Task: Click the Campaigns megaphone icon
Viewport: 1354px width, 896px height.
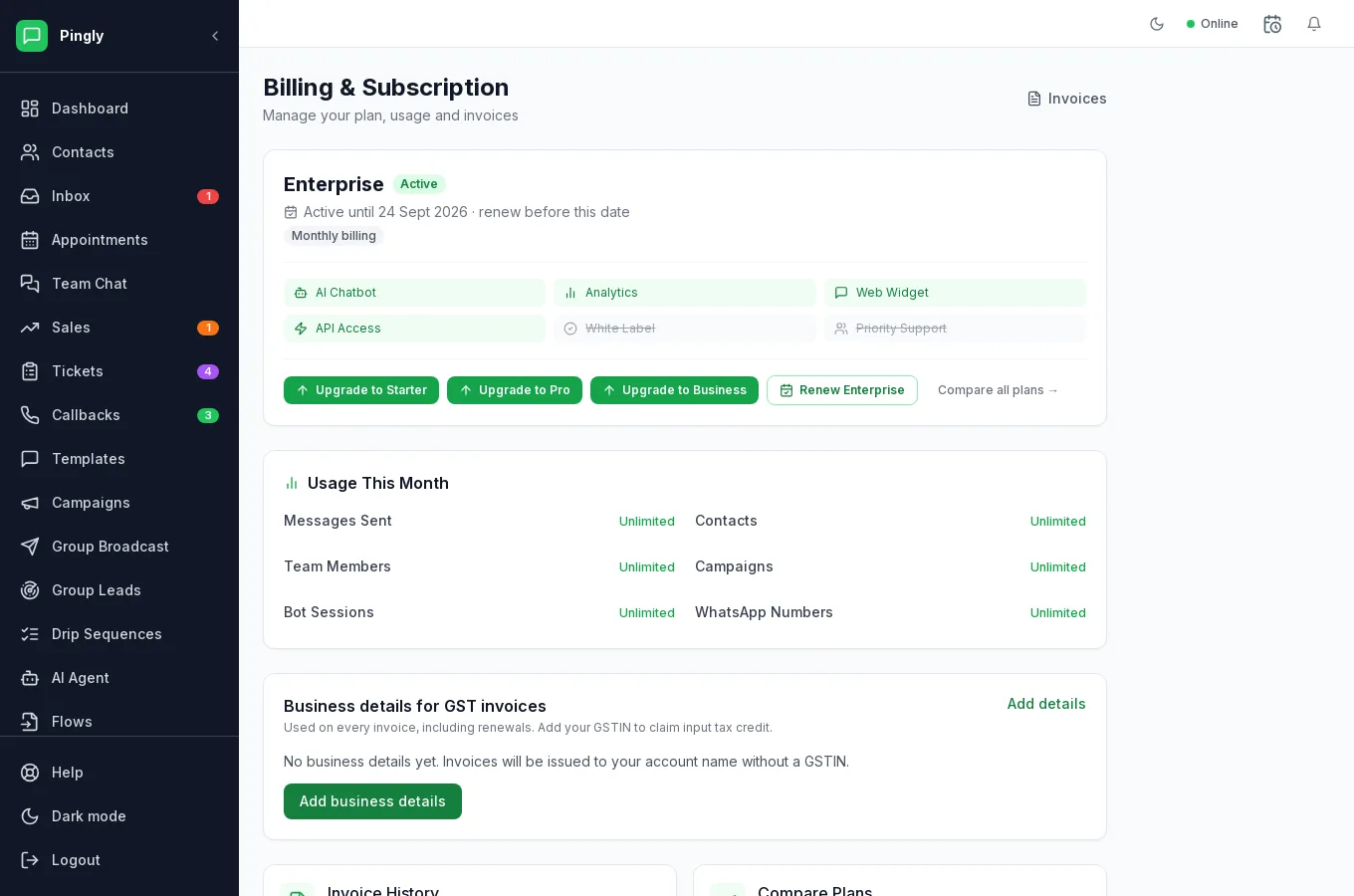Action: coord(30,503)
